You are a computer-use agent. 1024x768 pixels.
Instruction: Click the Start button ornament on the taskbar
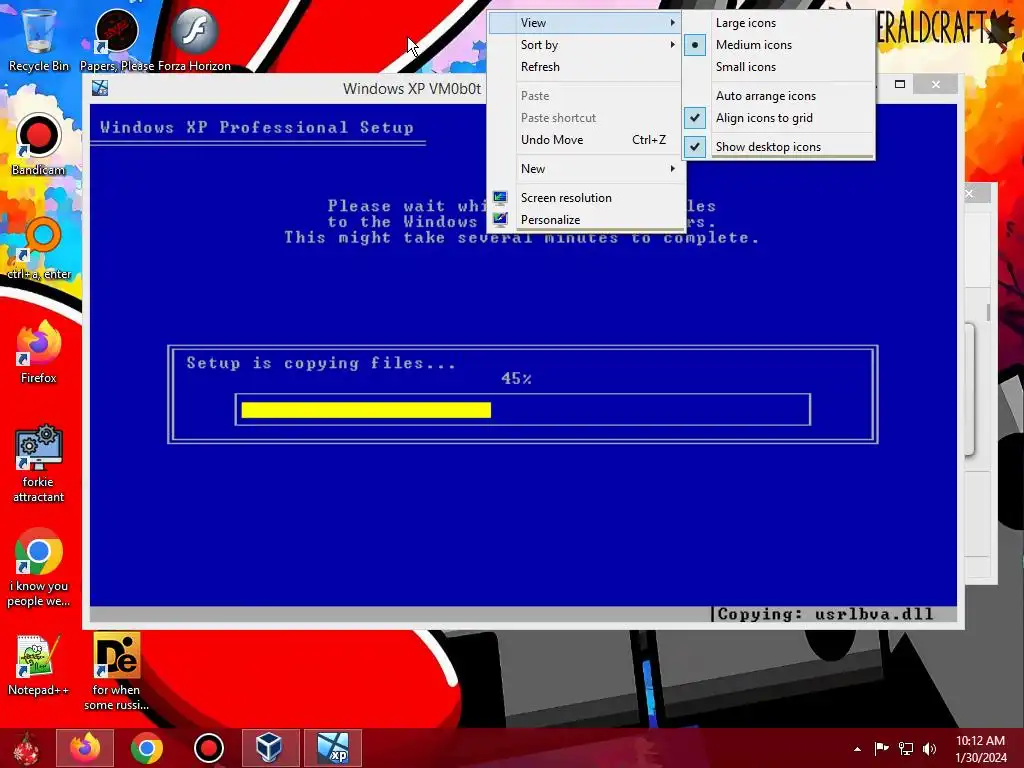[x=26, y=748]
